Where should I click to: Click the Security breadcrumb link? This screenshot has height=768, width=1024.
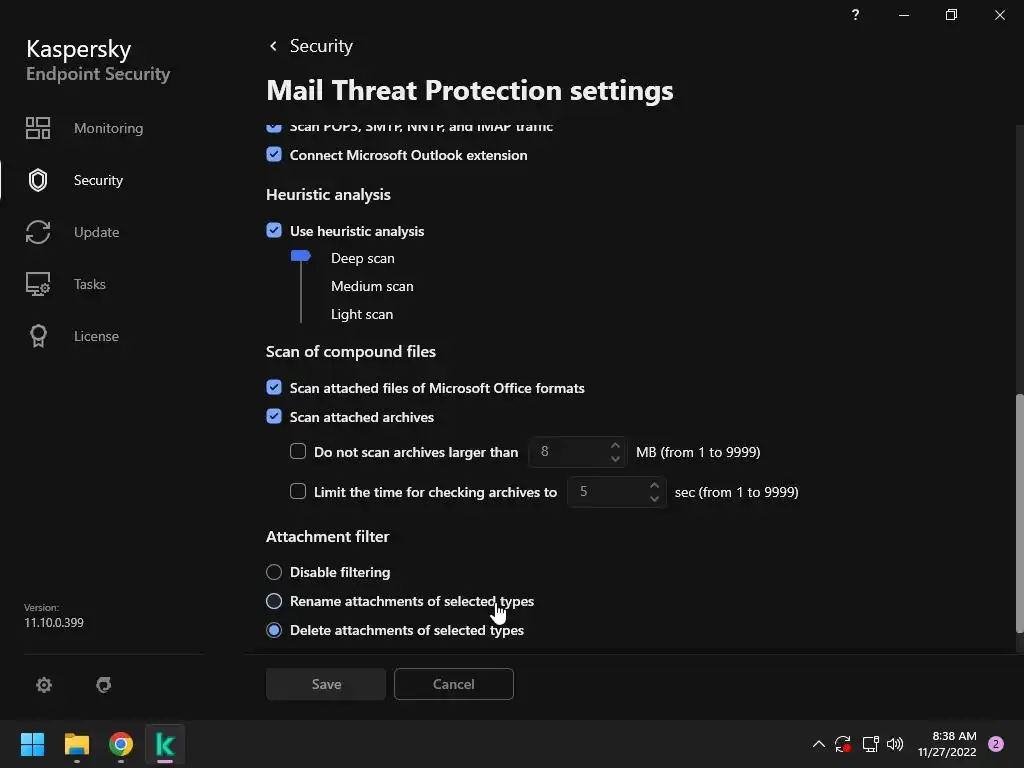tap(321, 46)
